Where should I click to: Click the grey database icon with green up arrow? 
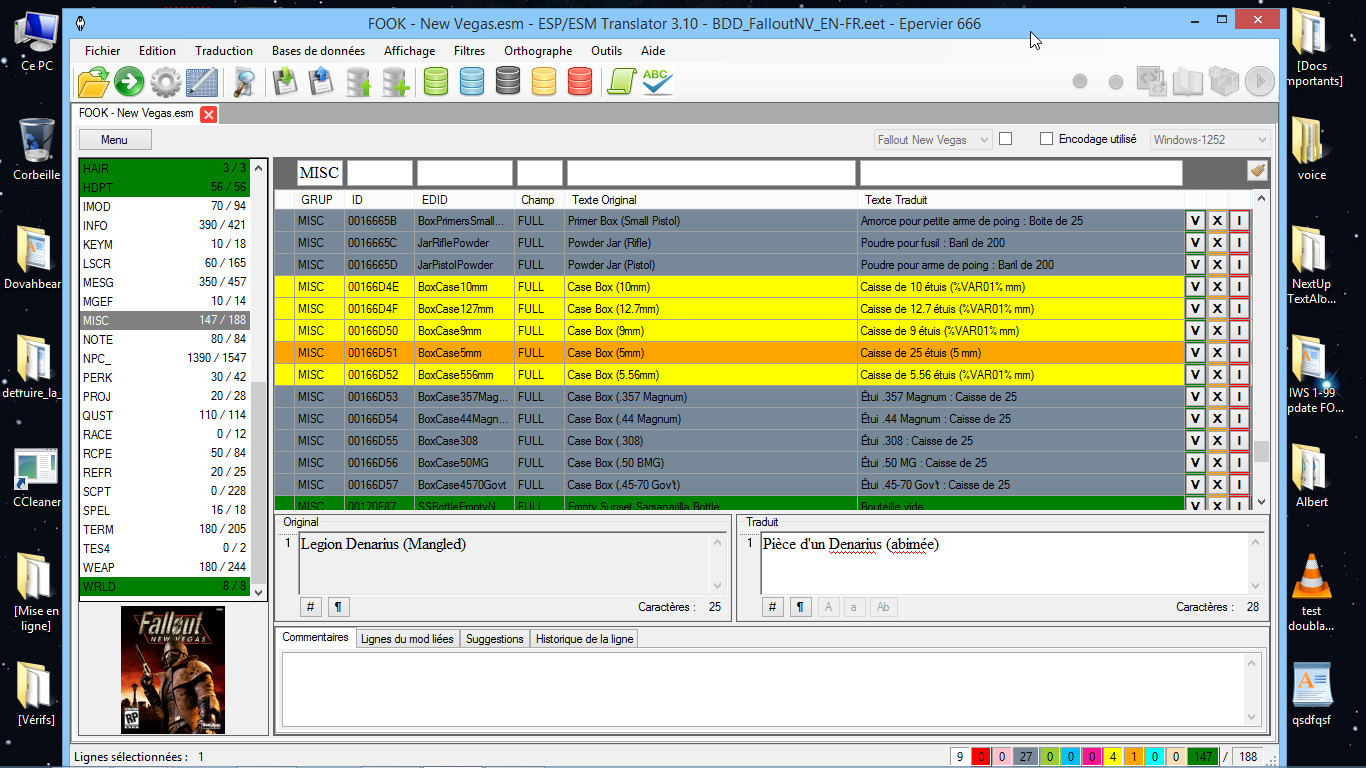pos(359,82)
